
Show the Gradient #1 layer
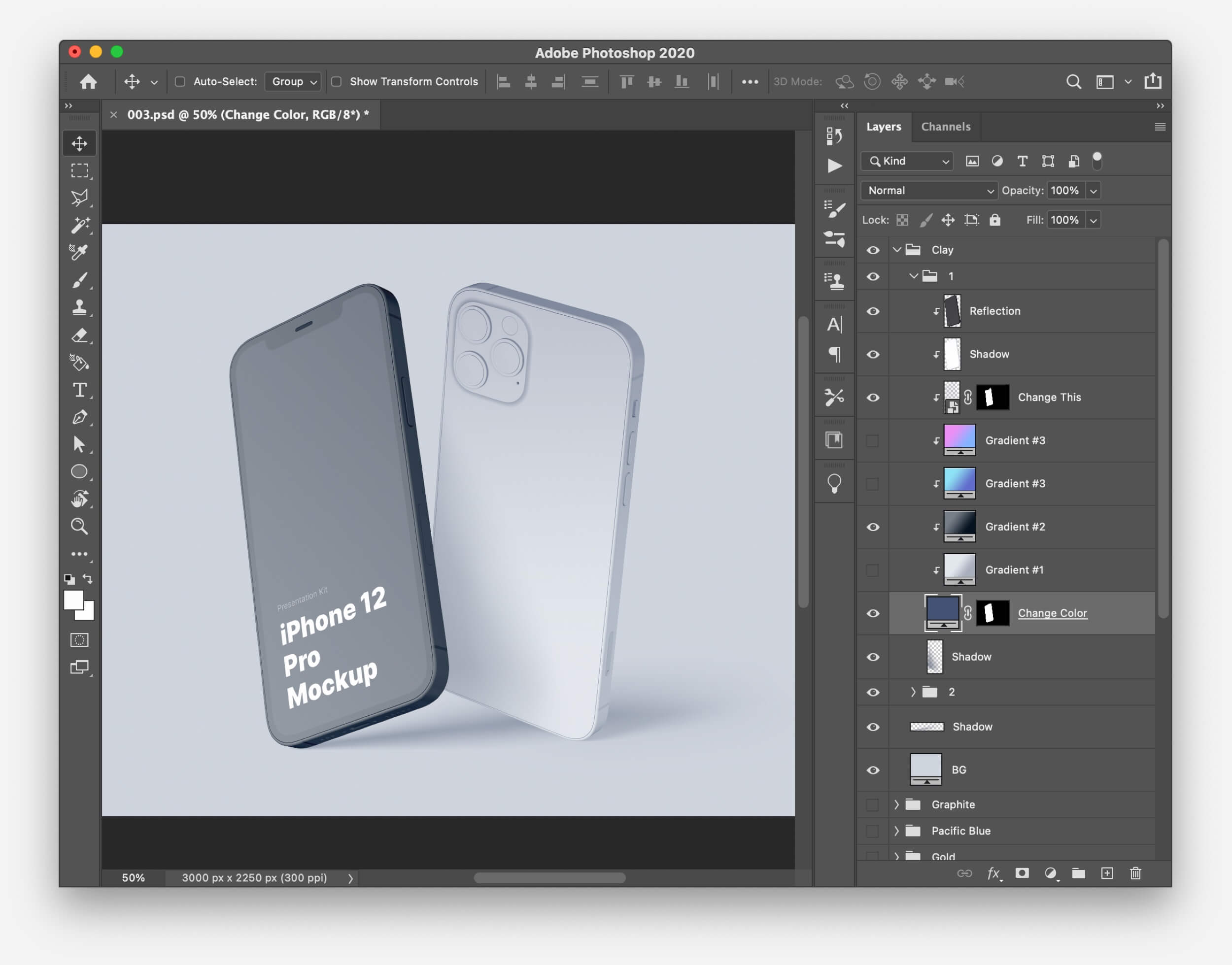tap(873, 570)
